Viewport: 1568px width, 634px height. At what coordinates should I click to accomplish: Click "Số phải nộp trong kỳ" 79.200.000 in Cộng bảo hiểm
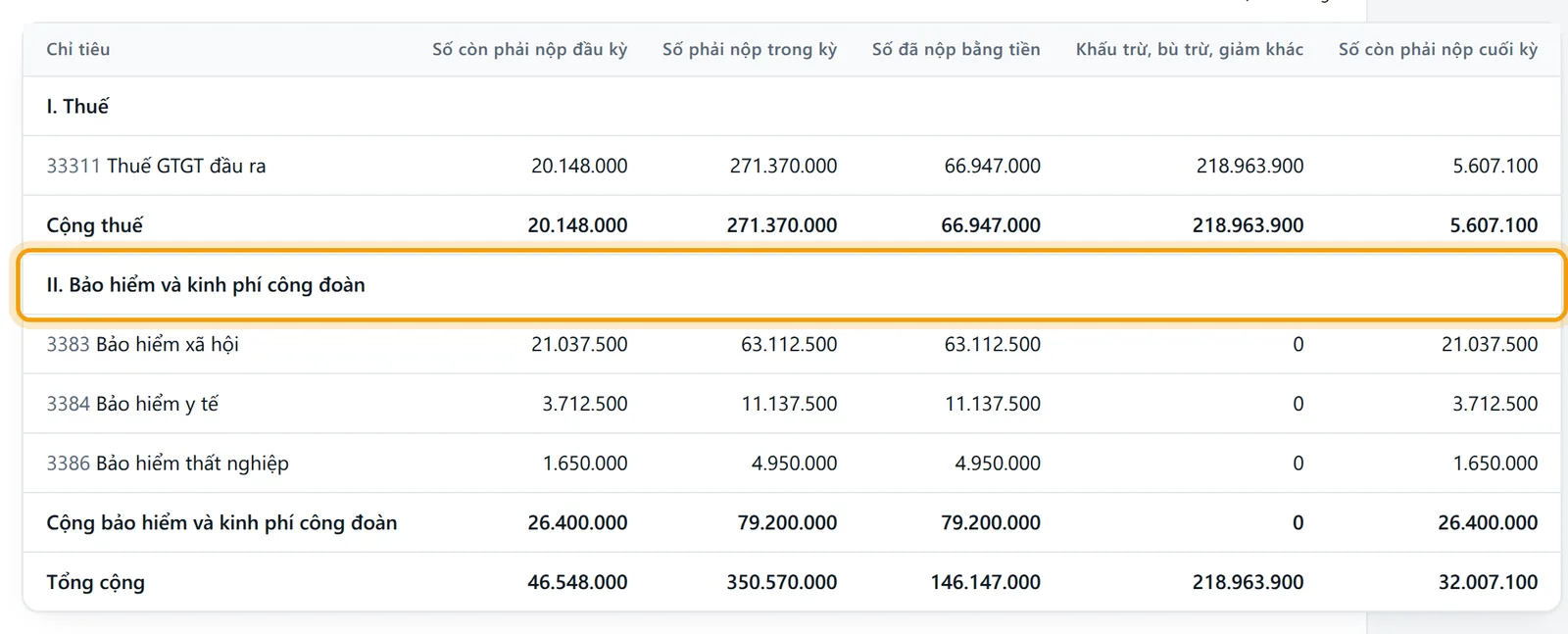click(787, 522)
